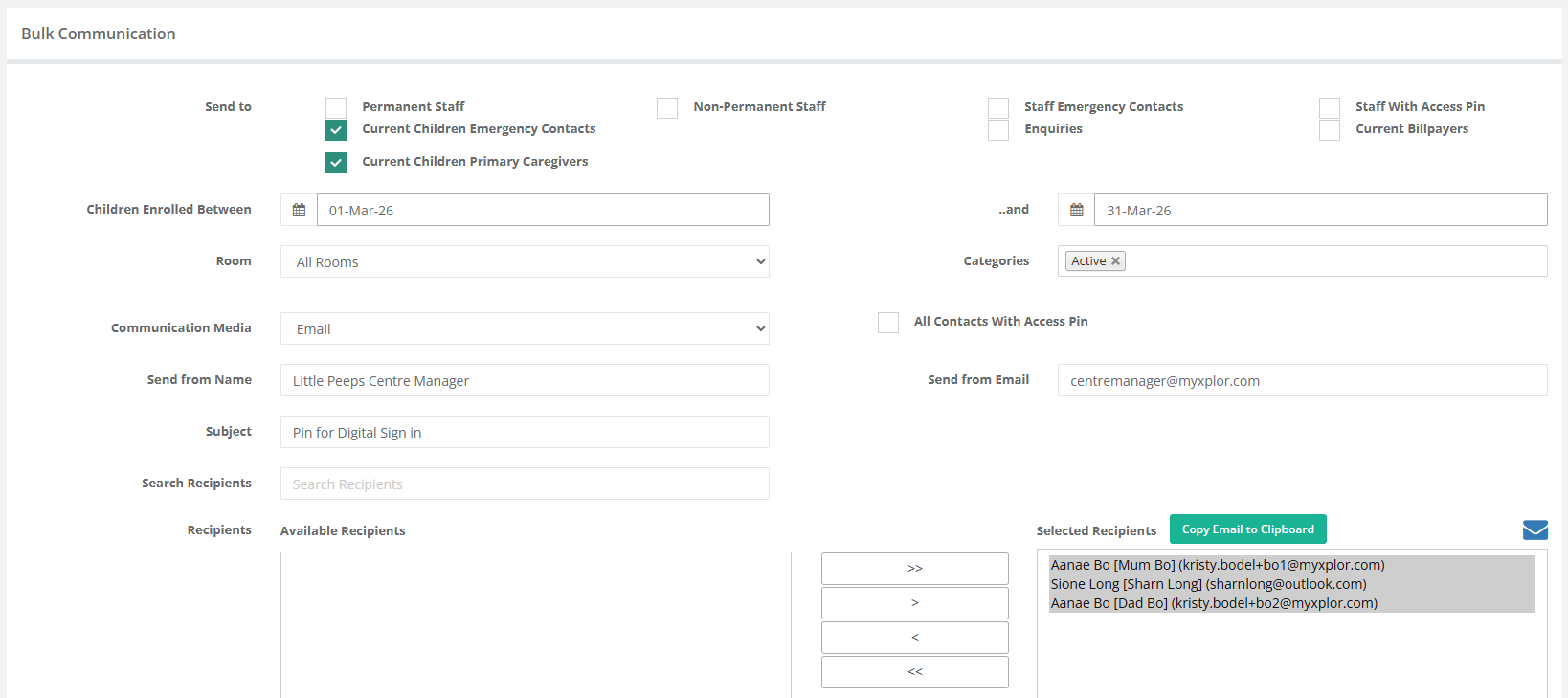Uncheck Current Children Primary Caregivers
This screenshot has width=1568, height=698.
click(x=336, y=163)
